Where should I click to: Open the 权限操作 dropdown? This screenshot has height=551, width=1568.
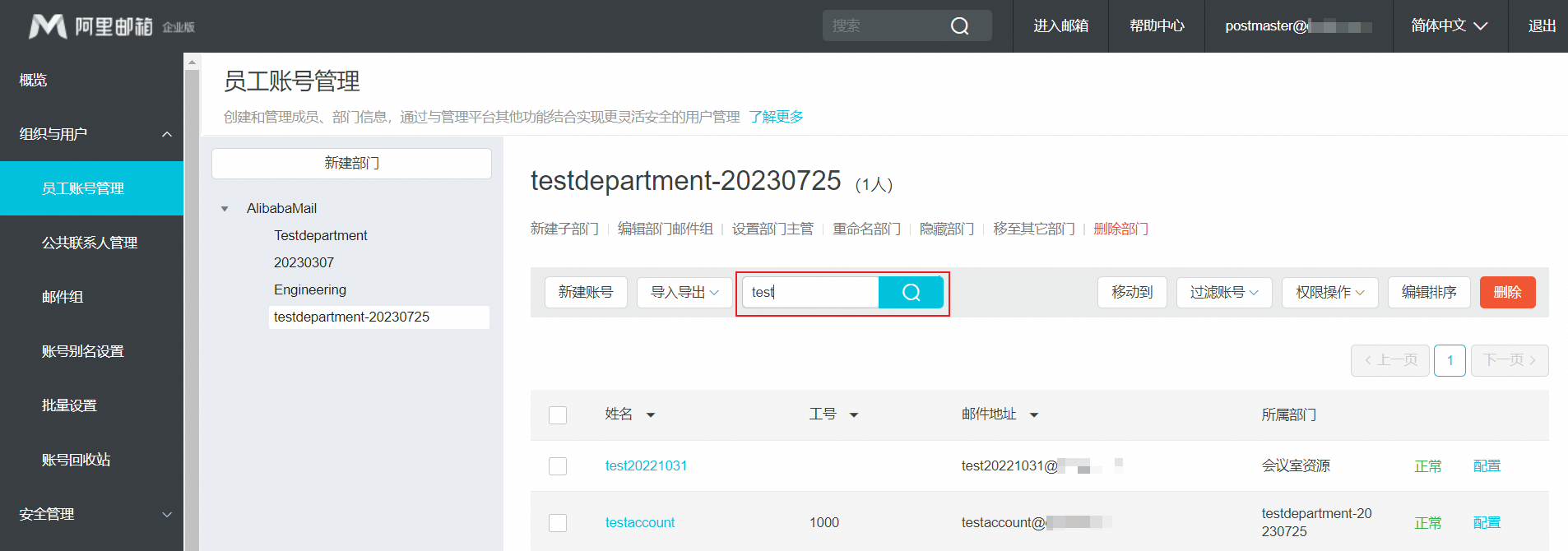pyautogui.click(x=1330, y=293)
